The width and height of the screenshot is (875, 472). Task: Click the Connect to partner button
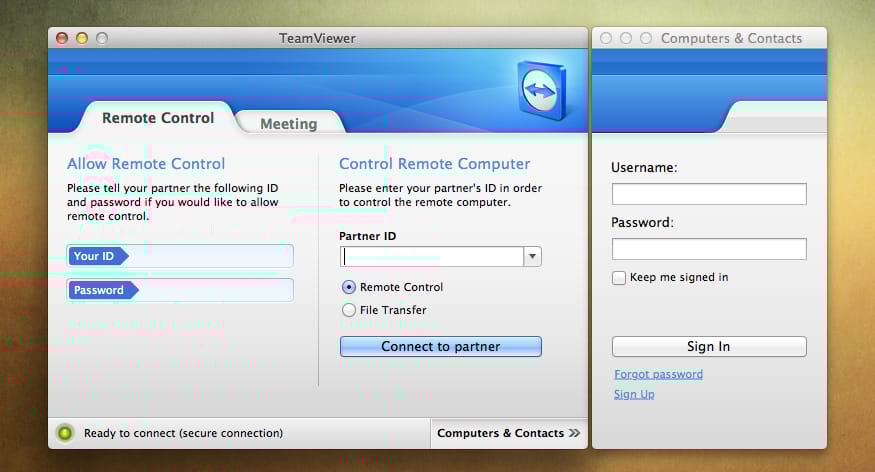click(x=440, y=346)
